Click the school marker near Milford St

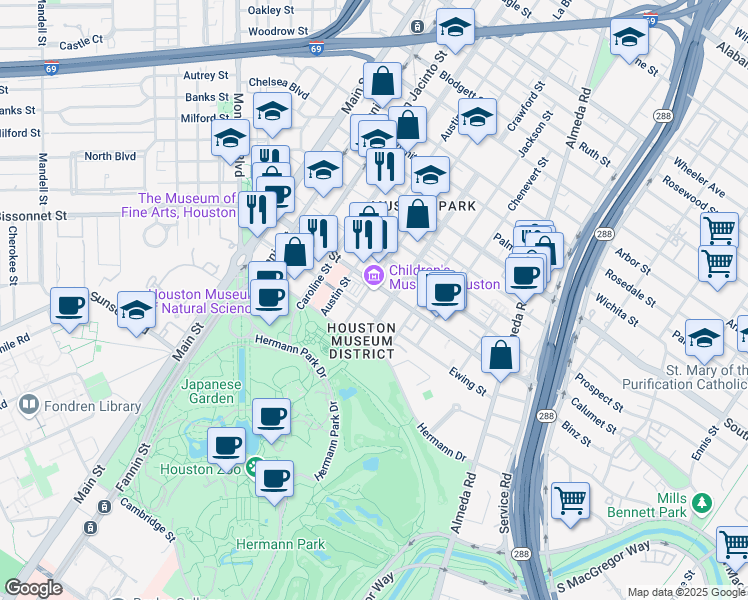click(230, 139)
